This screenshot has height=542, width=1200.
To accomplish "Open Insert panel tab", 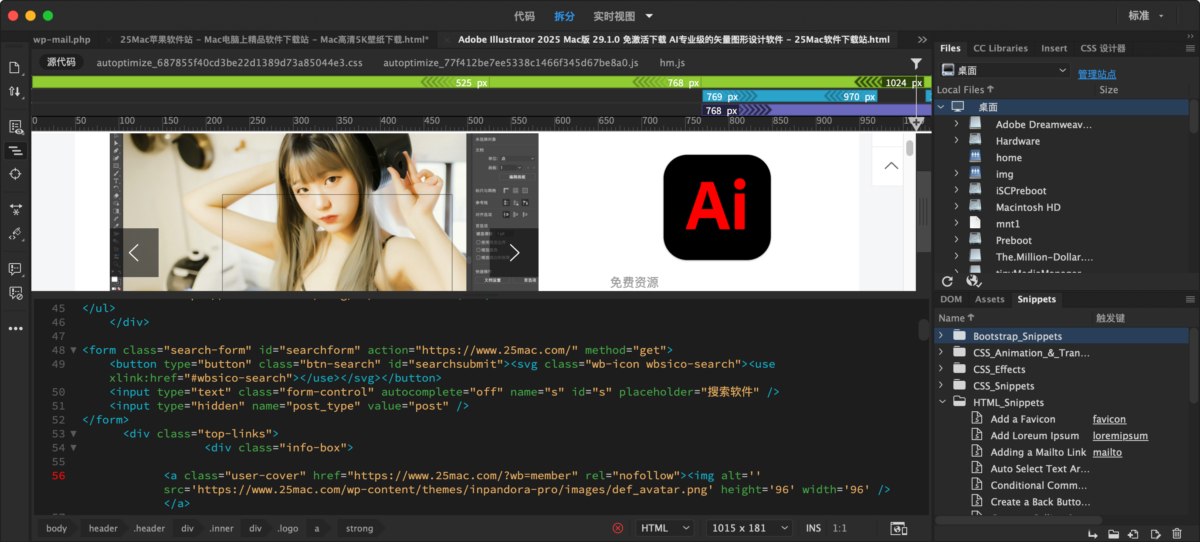I will 1054,48.
